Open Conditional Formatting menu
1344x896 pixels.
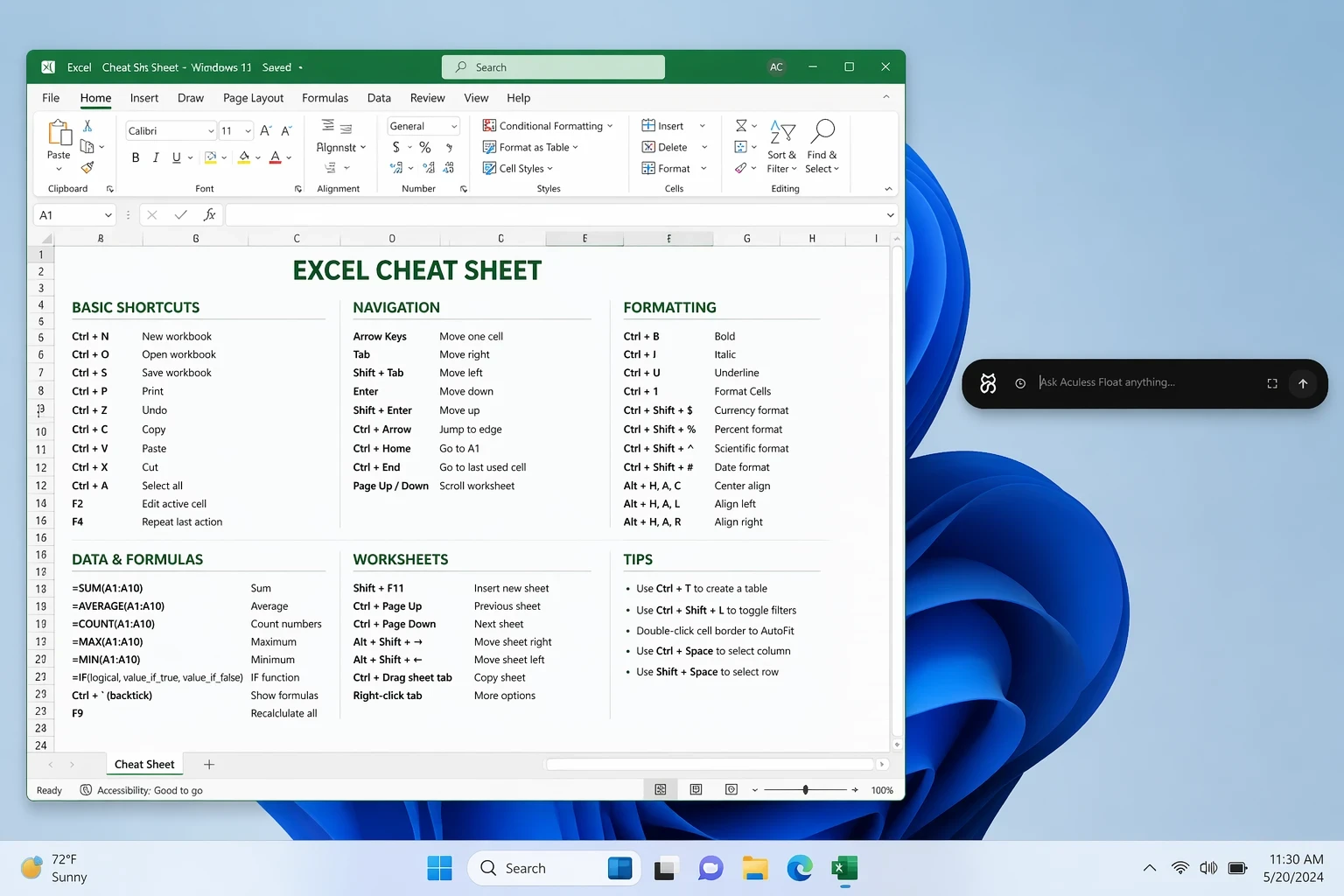pyautogui.click(x=548, y=126)
